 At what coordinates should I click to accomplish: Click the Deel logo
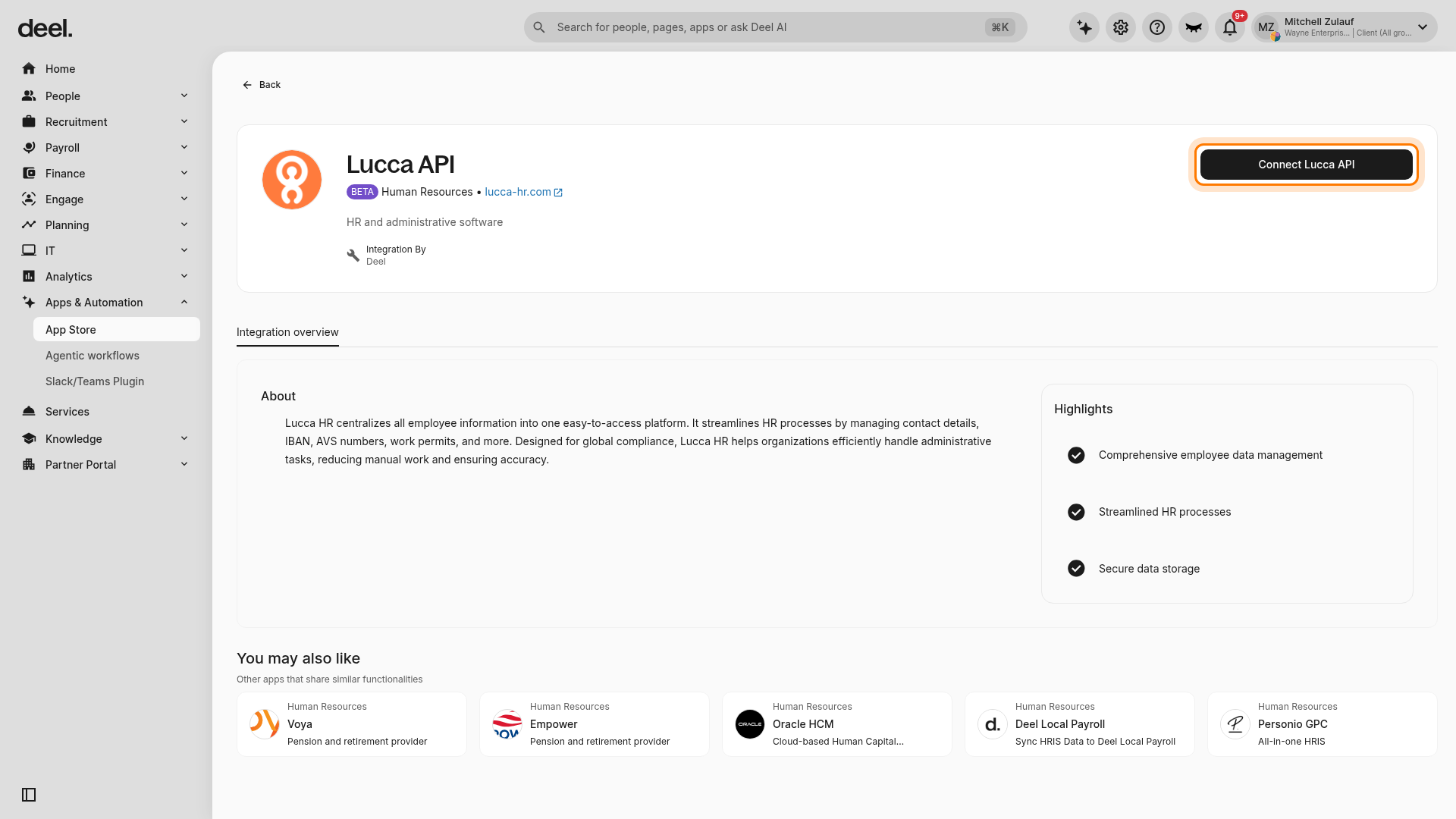pyautogui.click(x=45, y=29)
